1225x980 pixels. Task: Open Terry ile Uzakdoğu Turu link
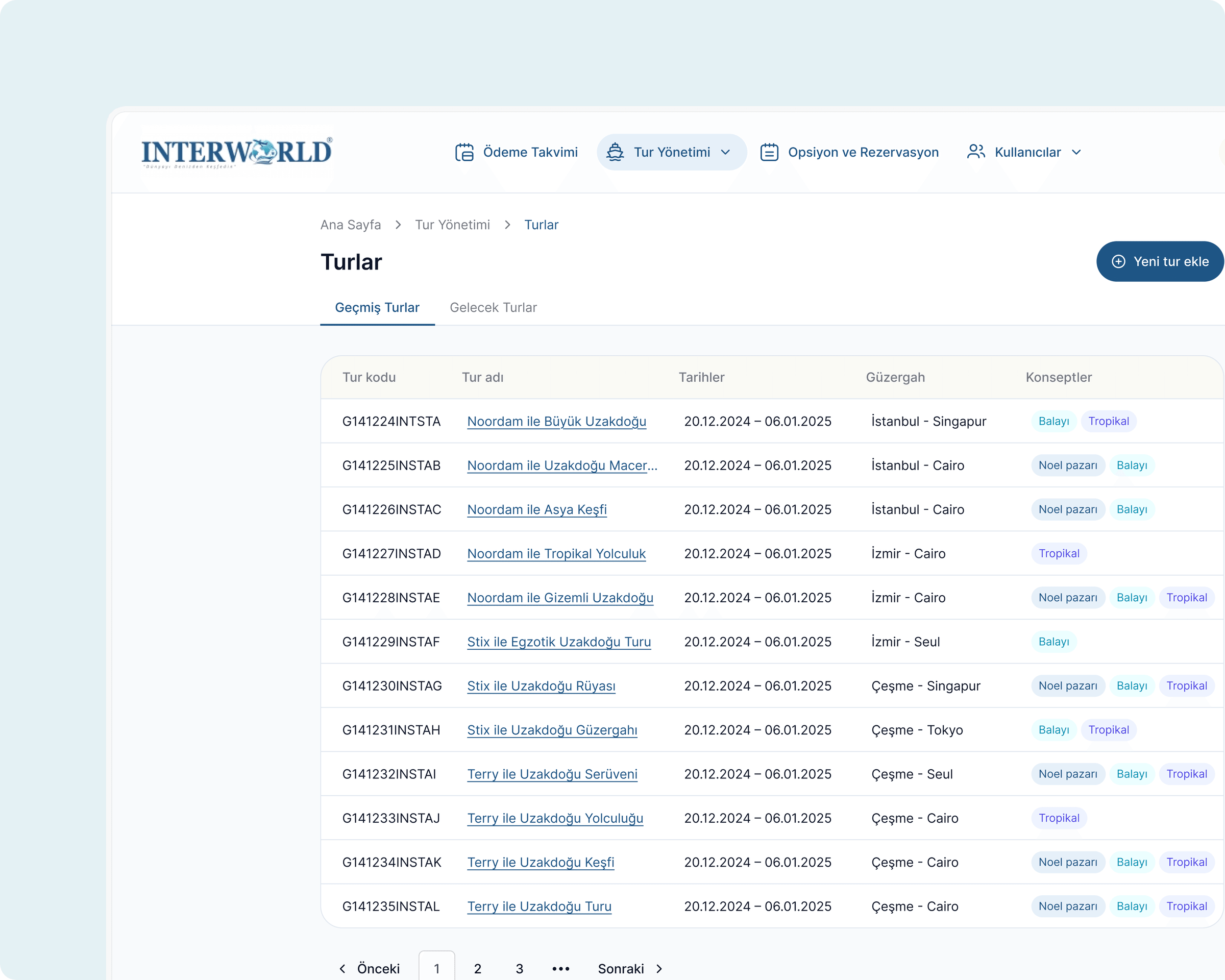tap(539, 906)
